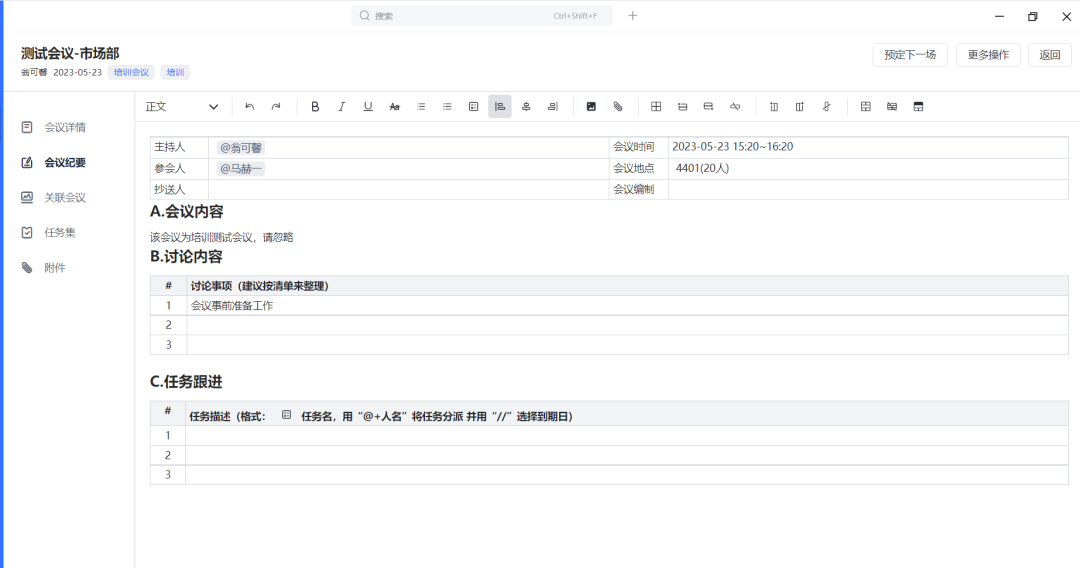The width and height of the screenshot is (1080, 568).
Task: Click the meeting time 2023-05-23 15:20~16:20
Action: tap(732, 147)
